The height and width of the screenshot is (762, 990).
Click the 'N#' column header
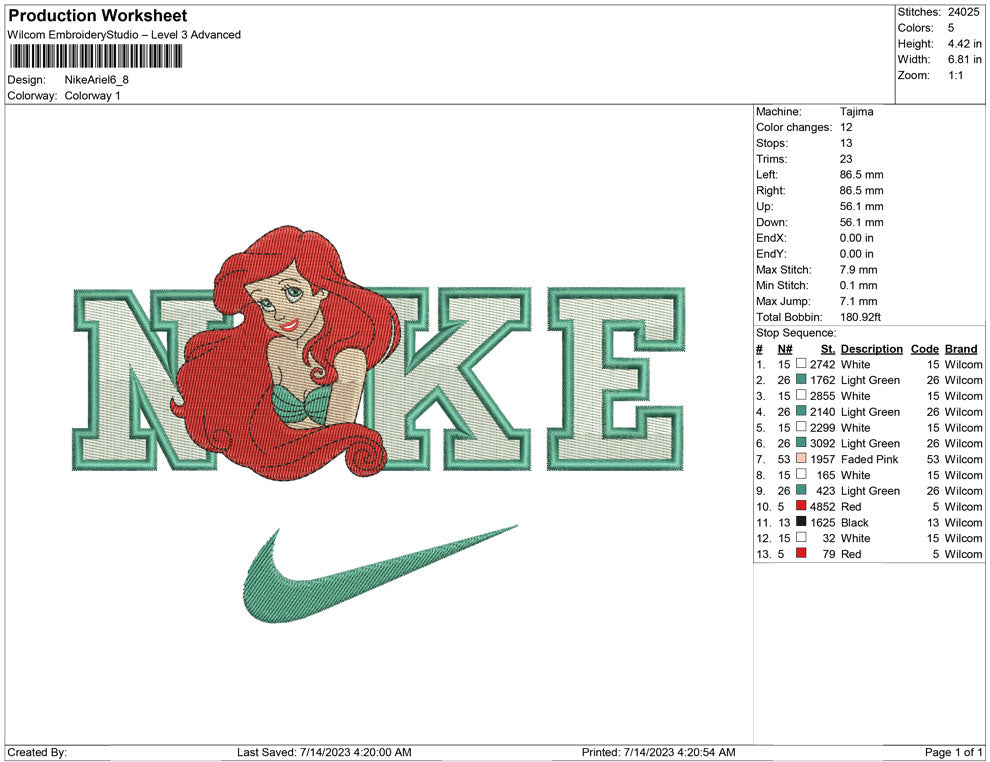(785, 348)
